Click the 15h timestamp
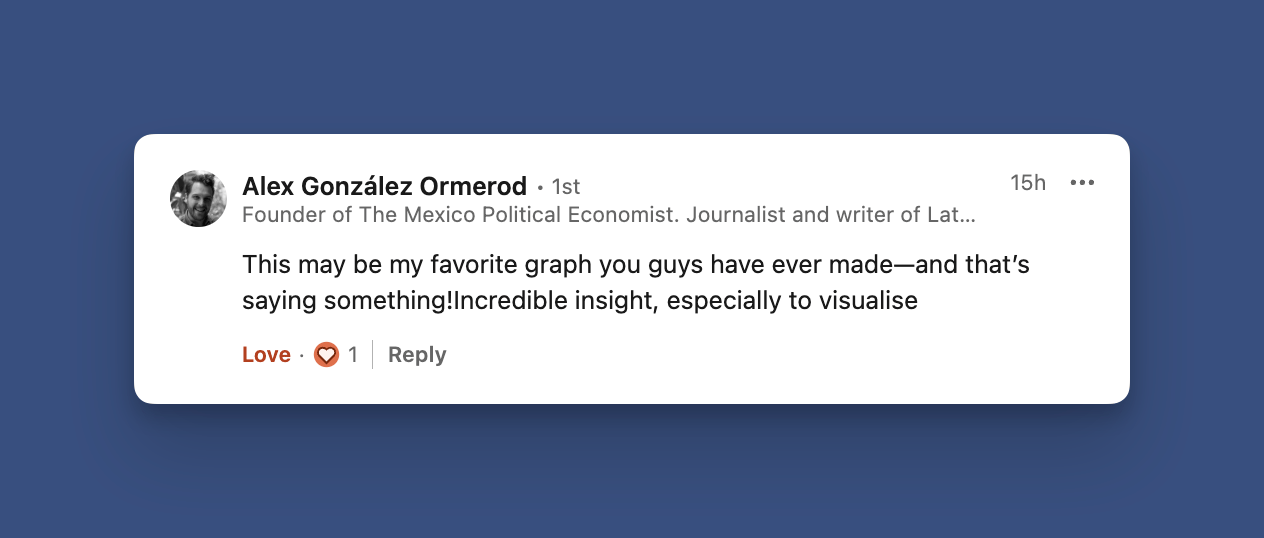The width and height of the screenshot is (1264, 538). pyautogui.click(x=1027, y=183)
